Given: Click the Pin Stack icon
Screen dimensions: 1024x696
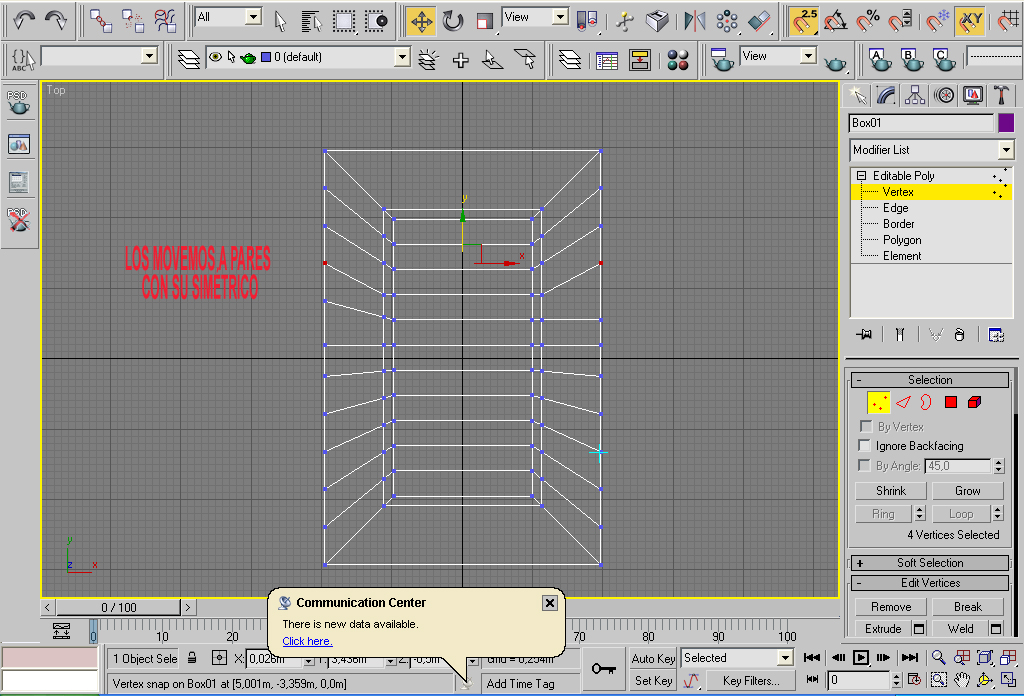Looking at the screenshot, I should click(x=864, y=335).
